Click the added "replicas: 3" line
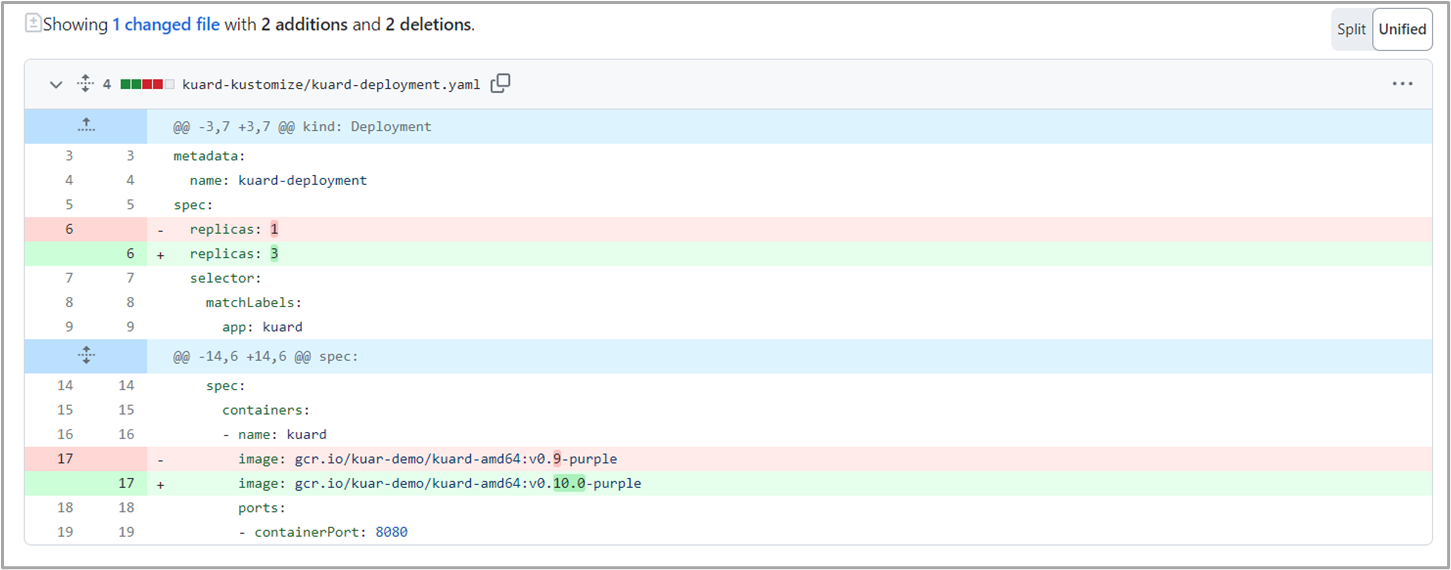Viewport: 1451px width, 570px height. (234, 254)
